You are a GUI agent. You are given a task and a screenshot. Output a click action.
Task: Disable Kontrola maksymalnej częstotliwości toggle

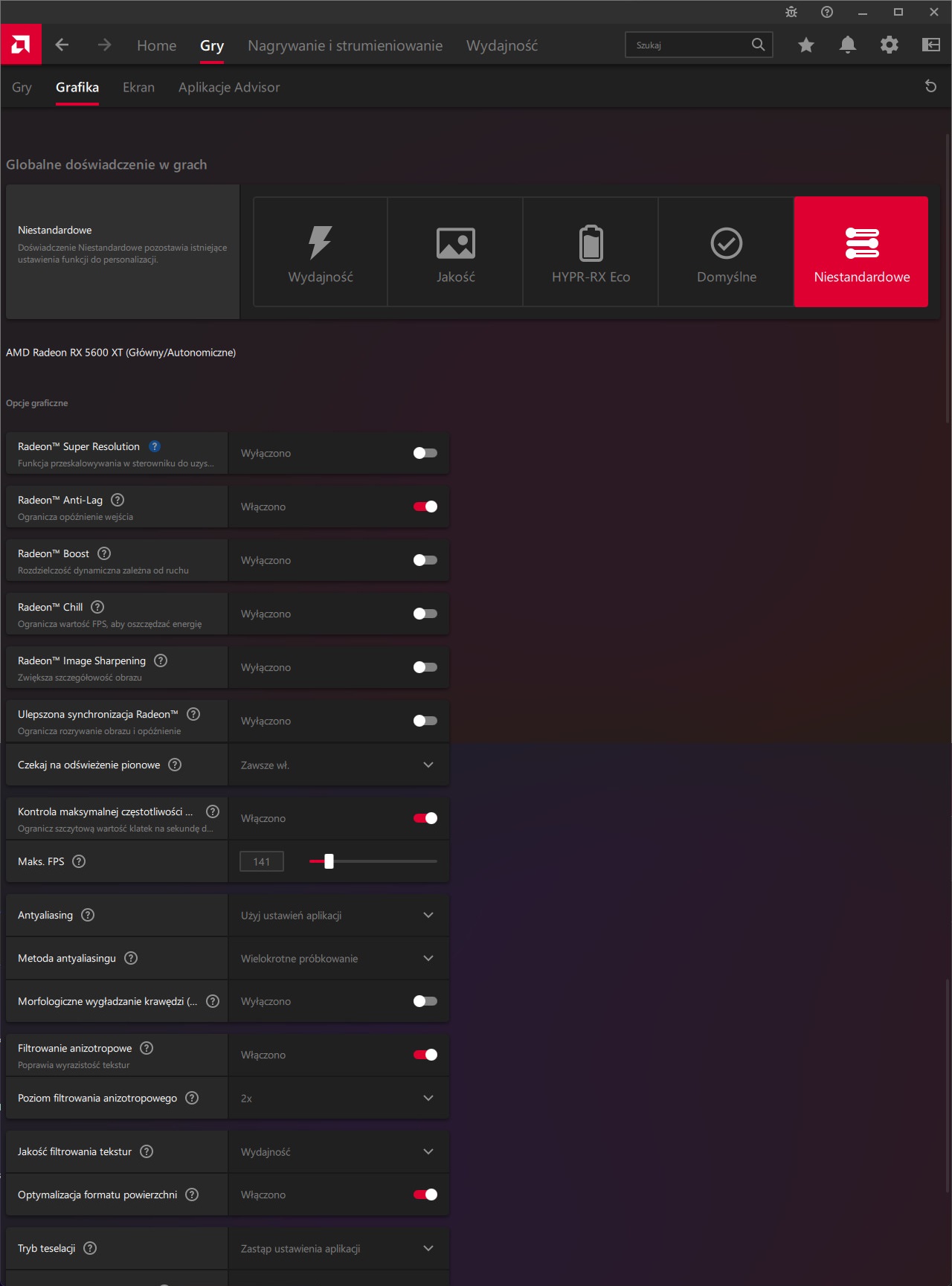425,818
